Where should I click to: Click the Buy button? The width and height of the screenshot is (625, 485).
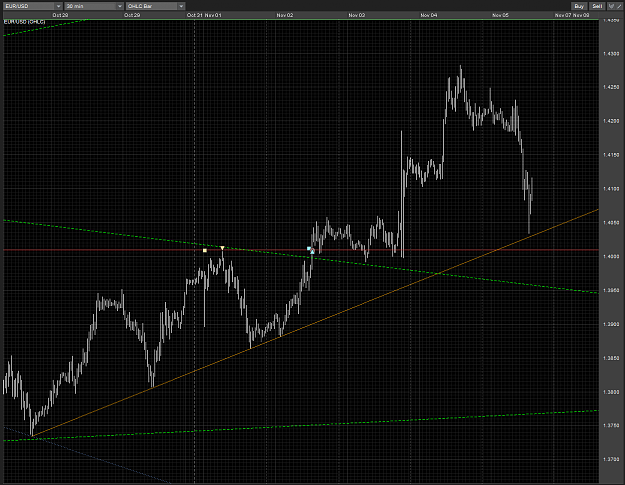pos(579,6)
